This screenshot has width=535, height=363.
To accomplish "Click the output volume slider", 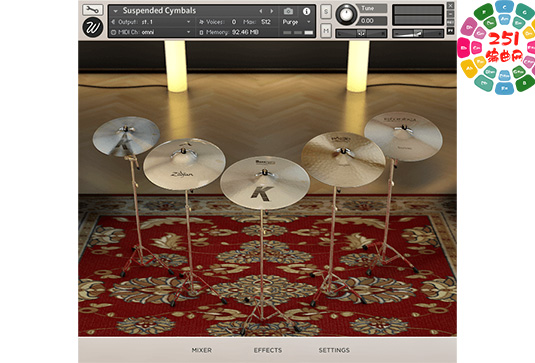I will click(418, 33).
